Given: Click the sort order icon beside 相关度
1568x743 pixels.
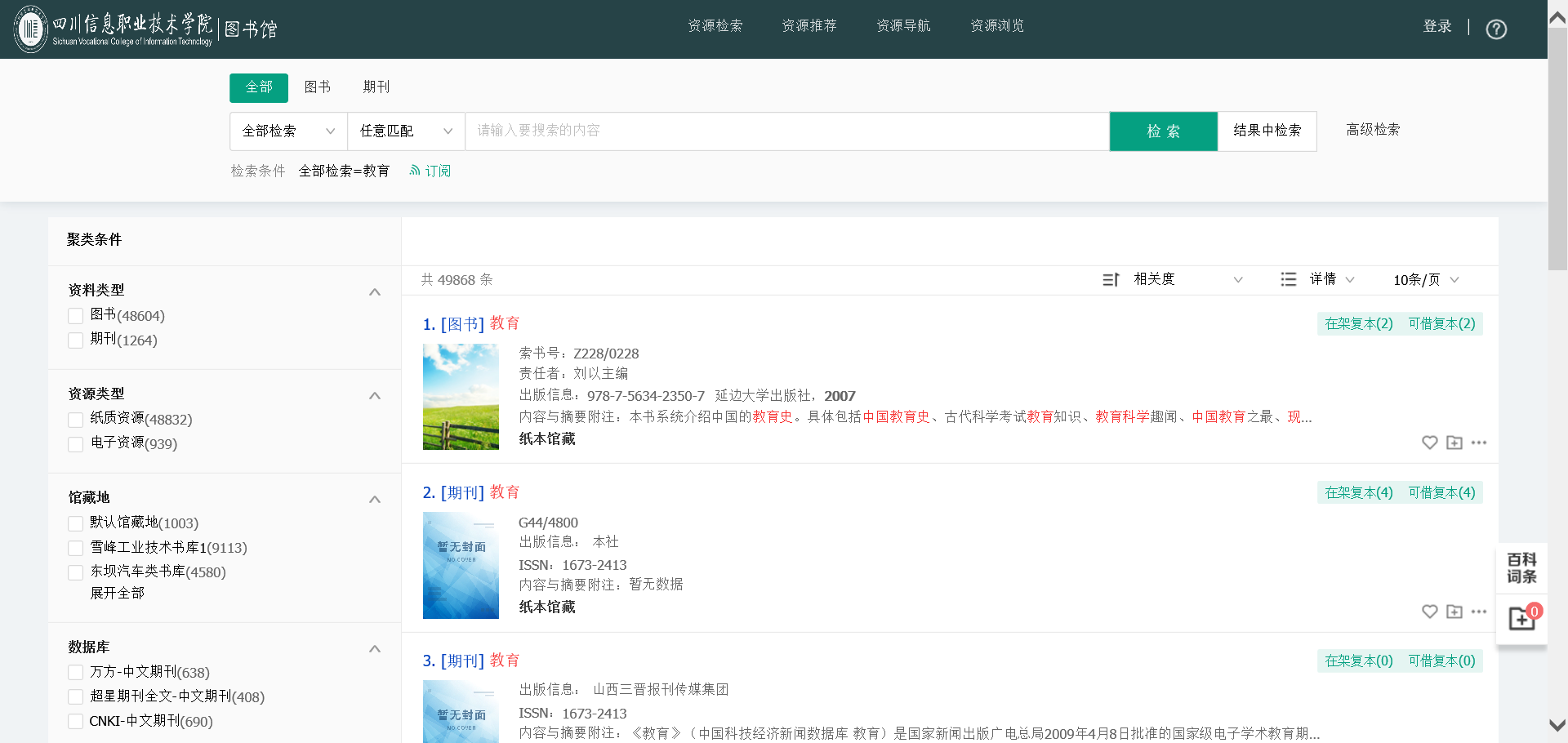Looking at the screenshot, I should [1111, 280].
